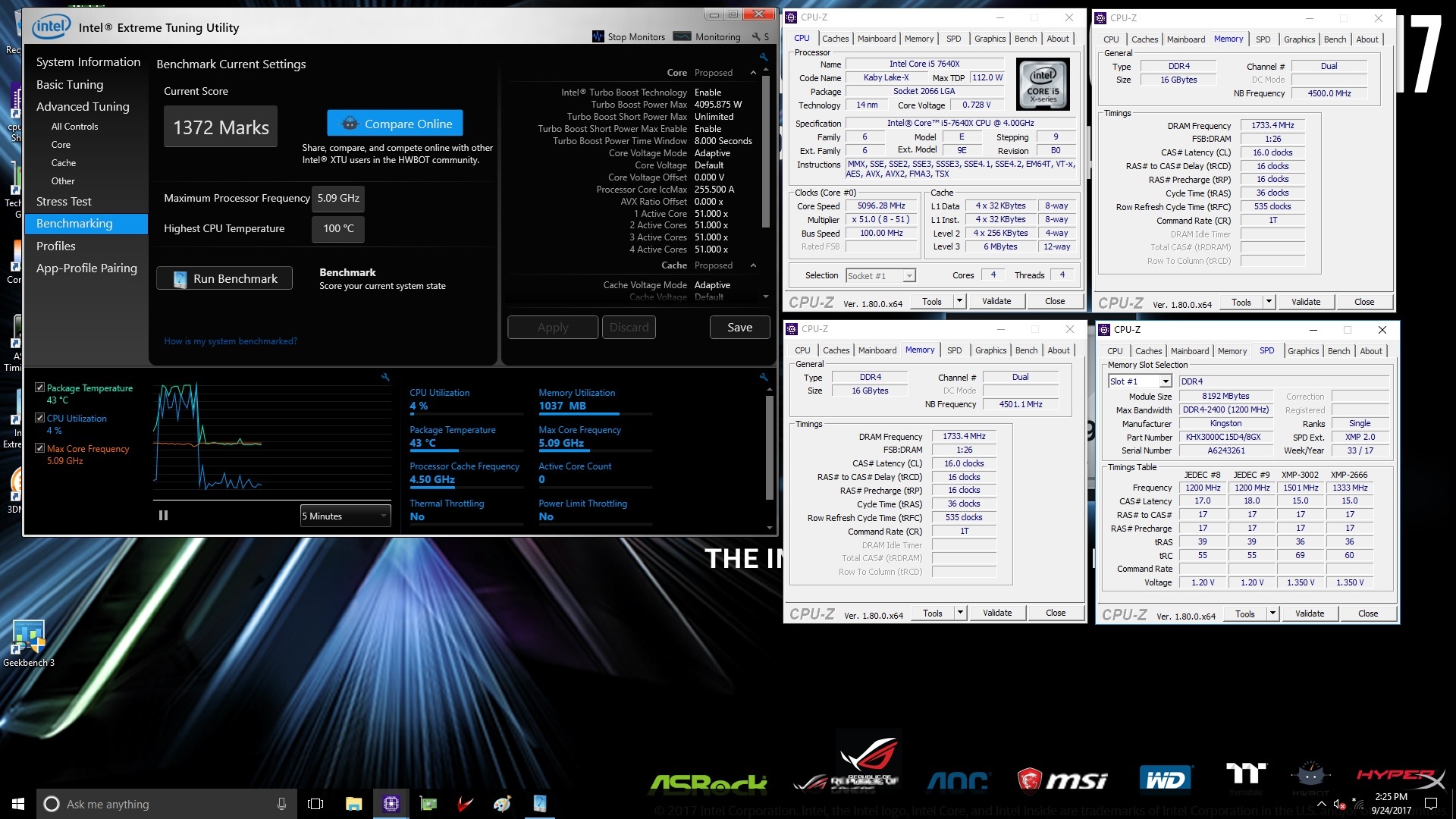Switch to Mainboard tab in top-left CPU-Z
Image resolution: width=1456 pixels, height=819 pixels.
click(x=876, y=39)
